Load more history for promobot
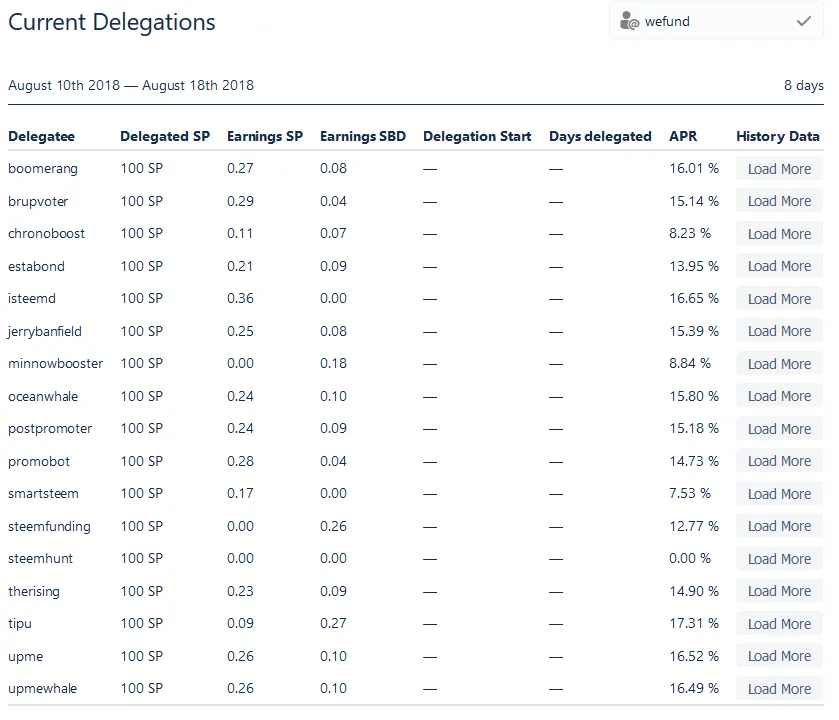This screenshot has width=839, height=720. coord(779,461)
